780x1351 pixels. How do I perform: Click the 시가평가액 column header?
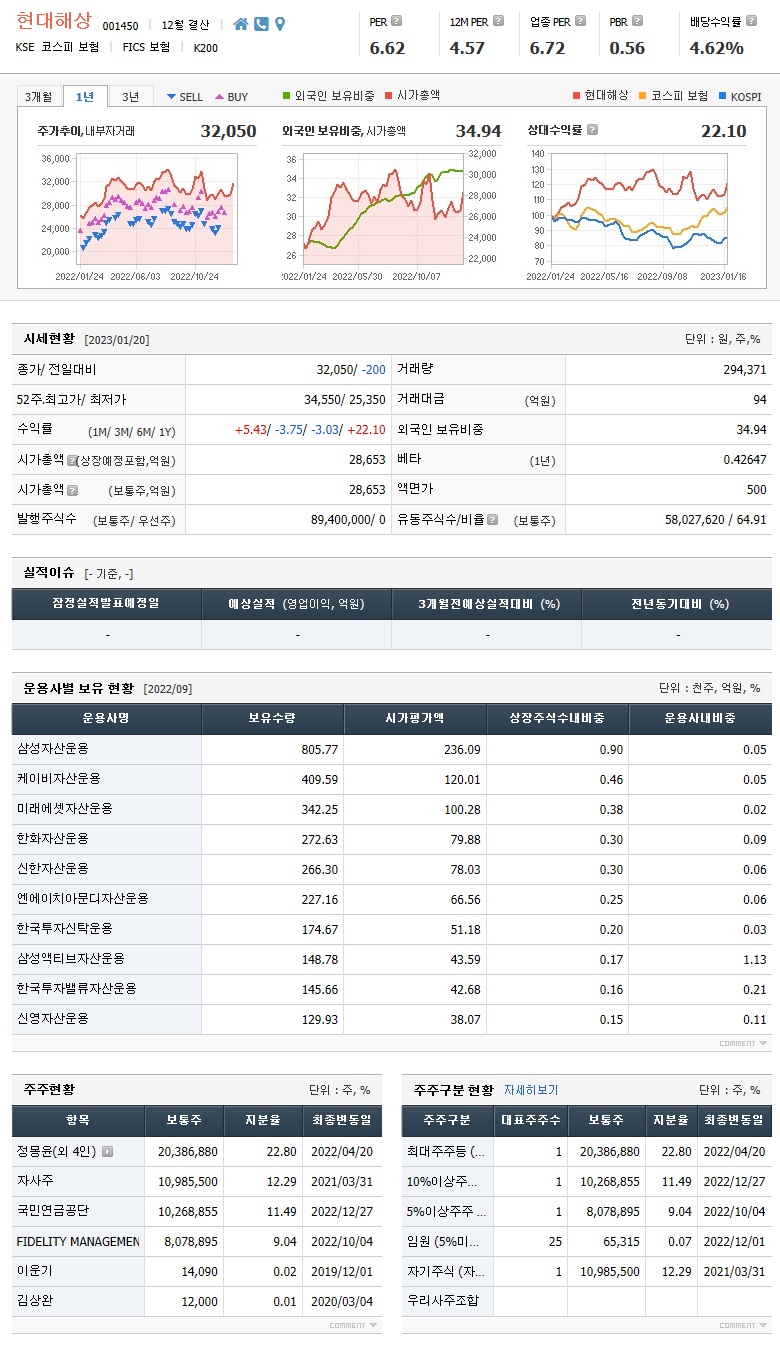pos(415,718)
